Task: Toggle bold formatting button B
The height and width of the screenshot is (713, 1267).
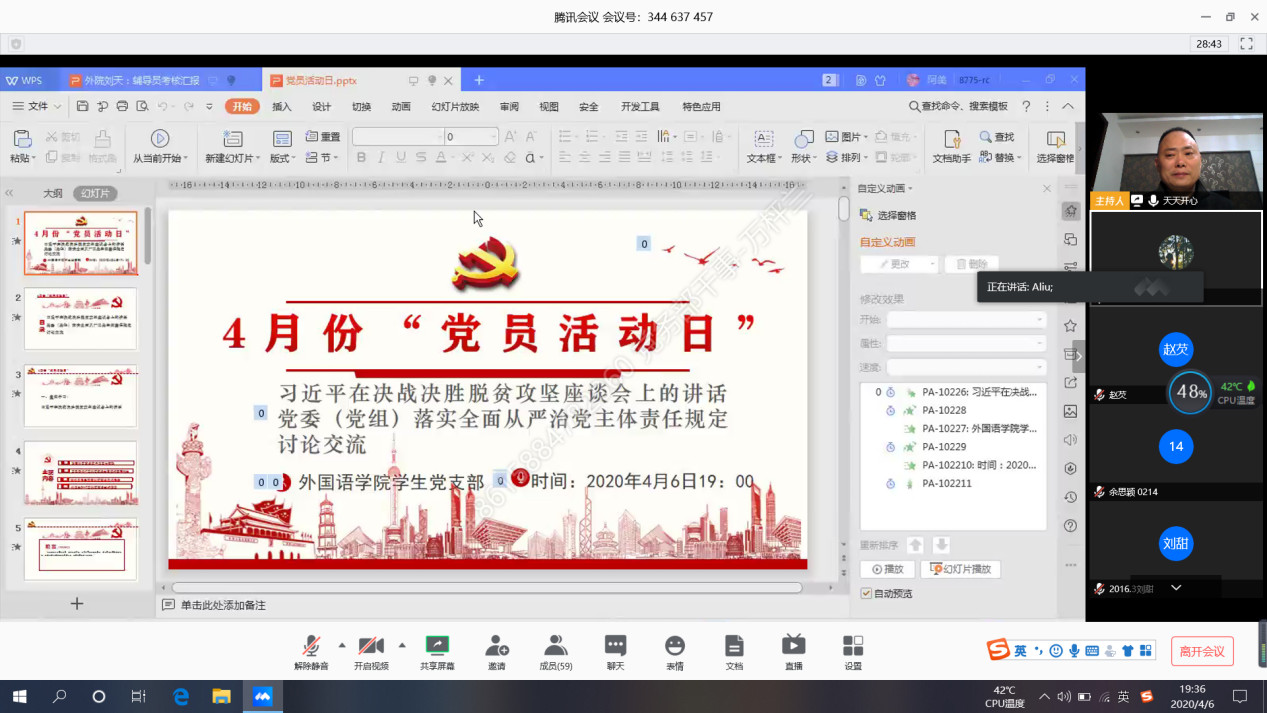Action: tap(361, 157)
